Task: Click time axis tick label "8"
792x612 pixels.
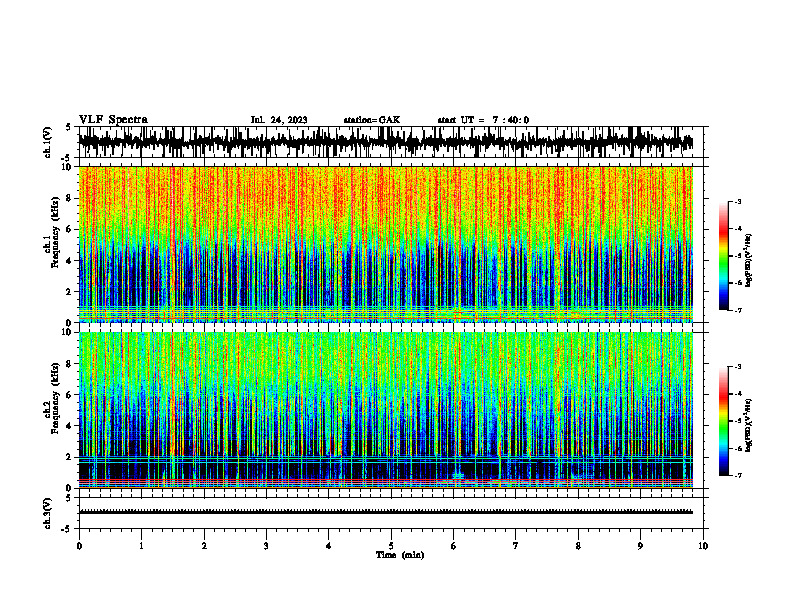Action: click(x=578, y=546)
